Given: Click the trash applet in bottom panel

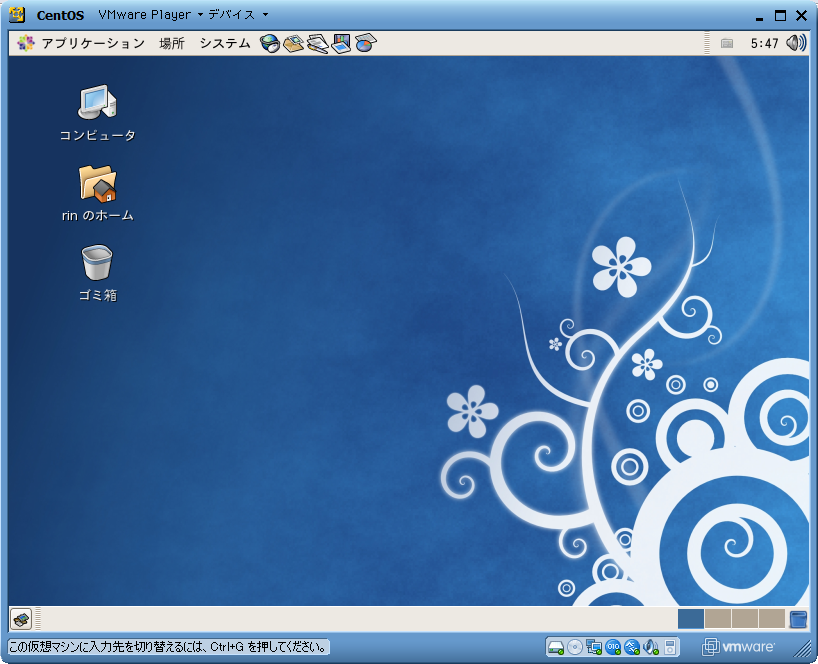Looking at the screenshot, I should pyautogui.click(x=798, y=619).
